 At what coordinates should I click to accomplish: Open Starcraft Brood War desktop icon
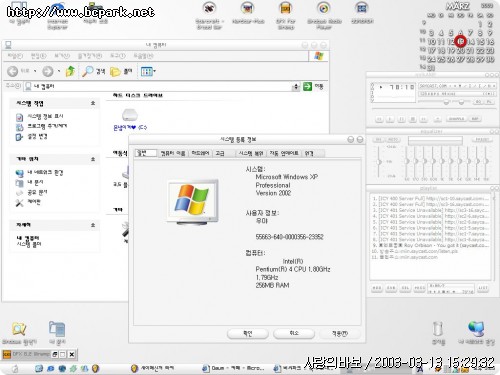click(x=209, y=15)
